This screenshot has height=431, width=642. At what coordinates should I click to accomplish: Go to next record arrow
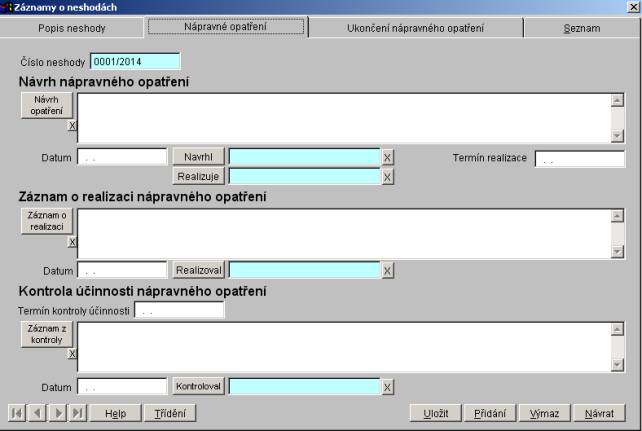58,413
